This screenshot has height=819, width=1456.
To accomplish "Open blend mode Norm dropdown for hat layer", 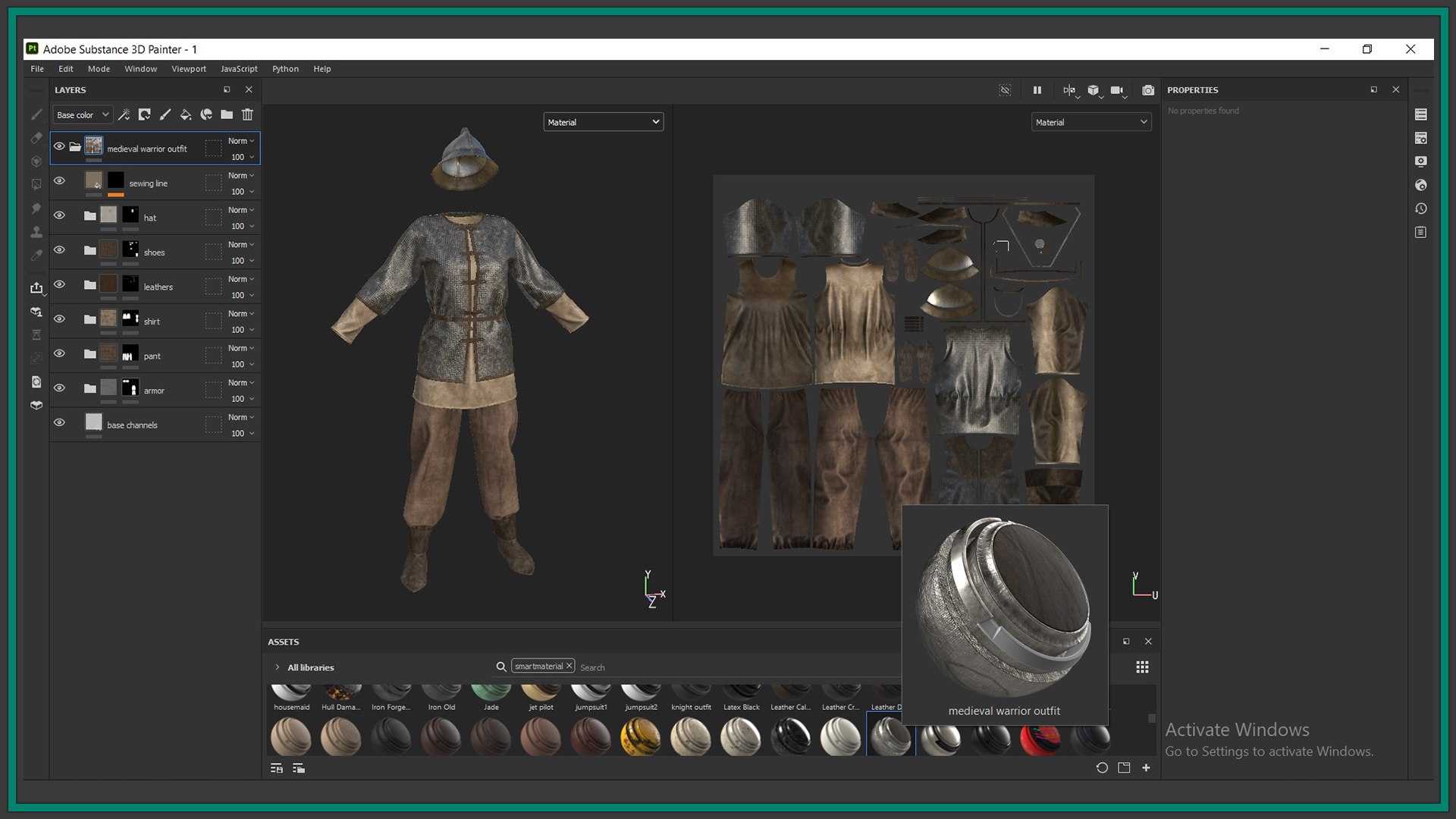I will (x=241, y=210).
